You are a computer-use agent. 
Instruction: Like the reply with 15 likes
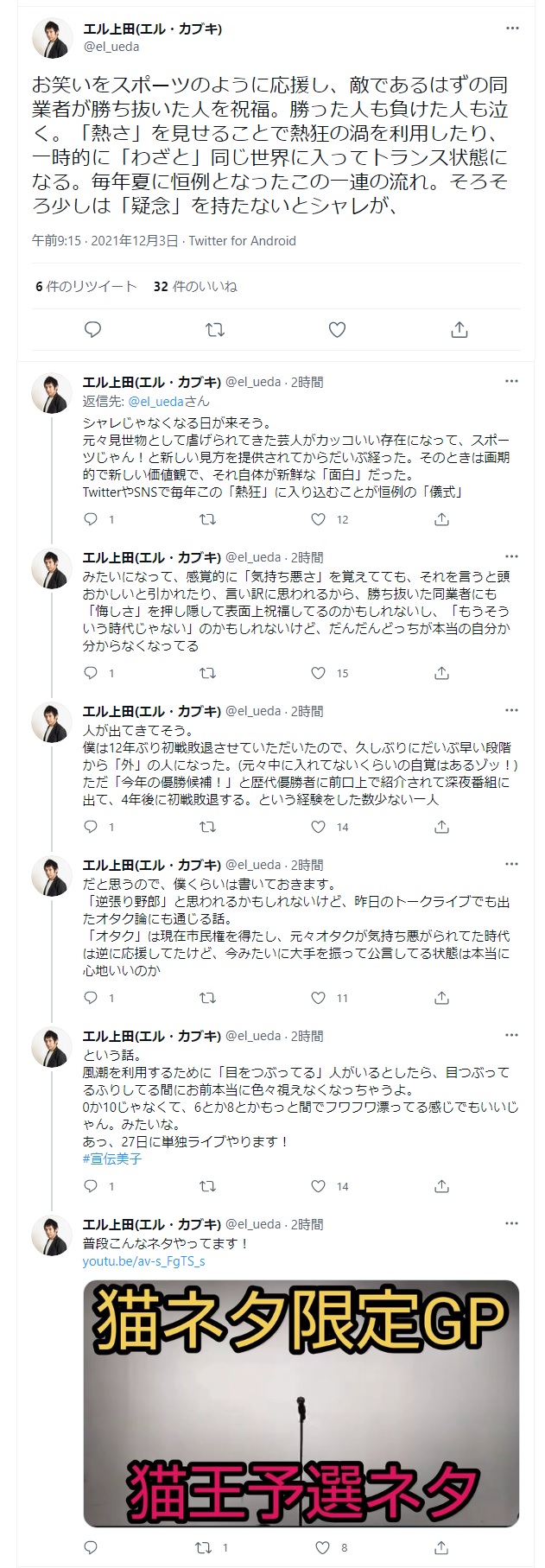(319, 673)
